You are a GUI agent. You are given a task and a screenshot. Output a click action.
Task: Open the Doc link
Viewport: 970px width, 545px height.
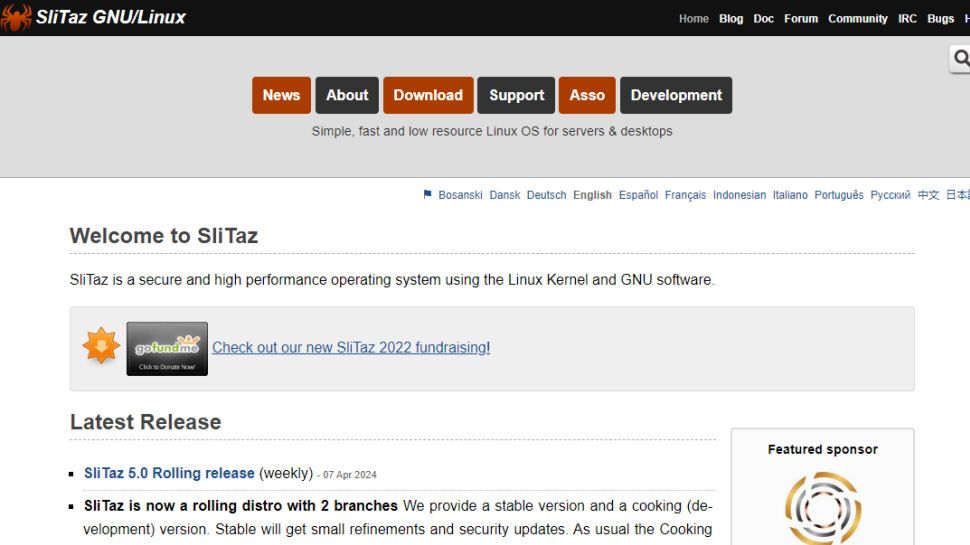763,19
